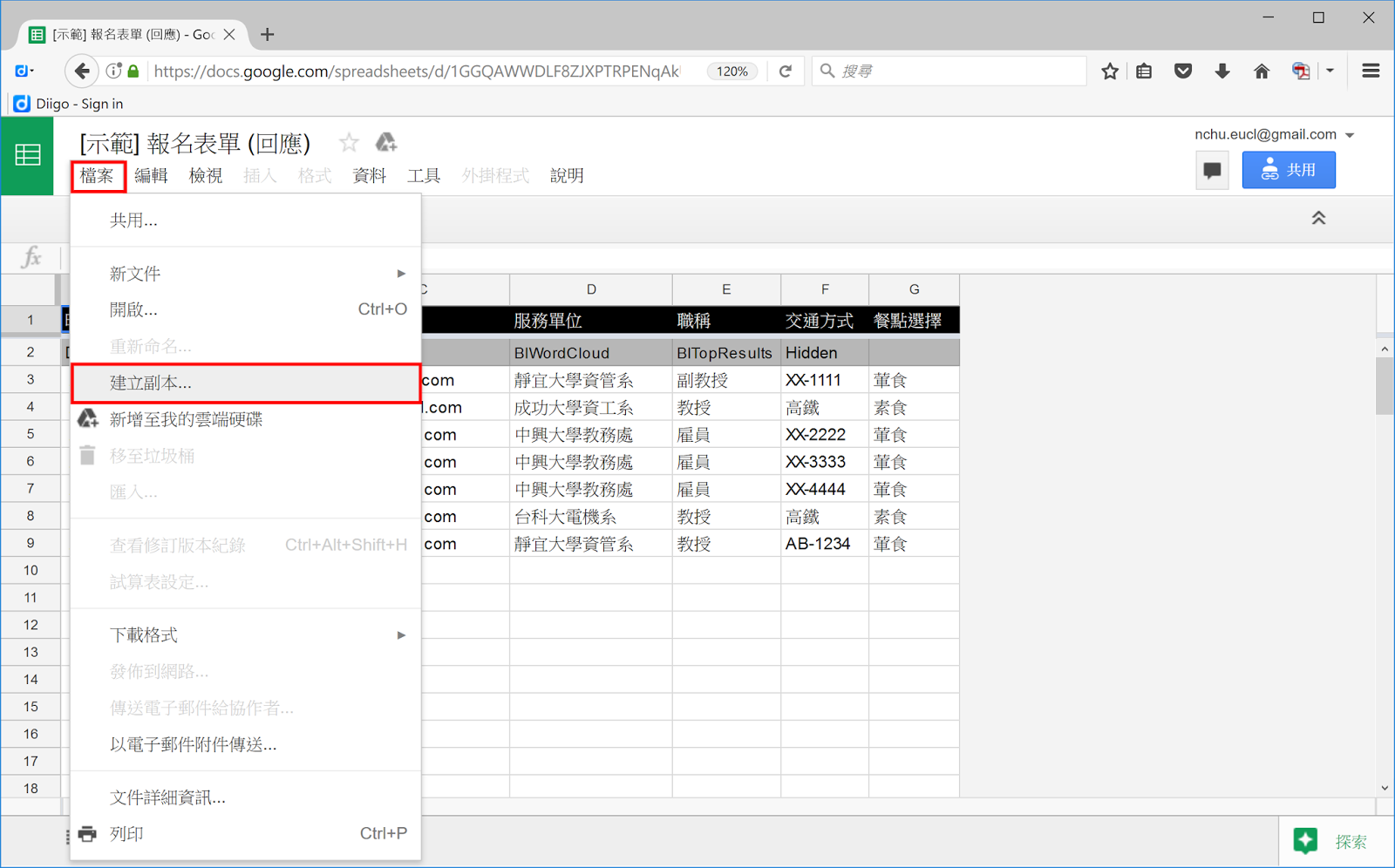Viewport: 1395px width, 868px height.
Task: Select the AB-1234 cell
Action: [825, 544]
